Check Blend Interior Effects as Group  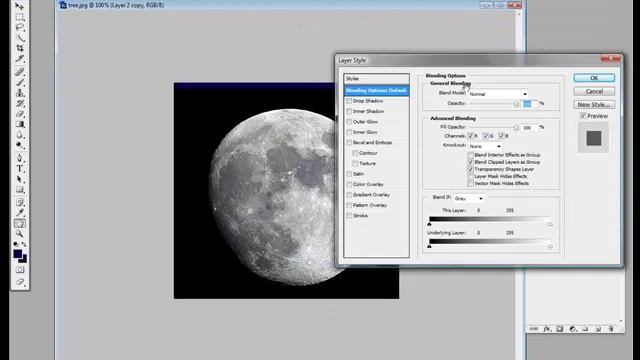(471, 155)
